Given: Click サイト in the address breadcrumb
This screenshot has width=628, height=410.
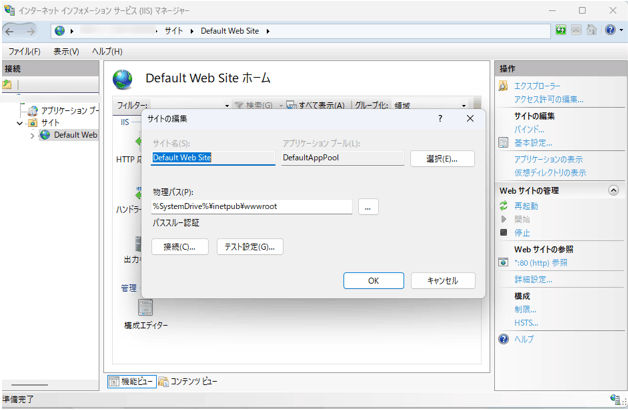Looking at the screenshot, I should (173, 31).
